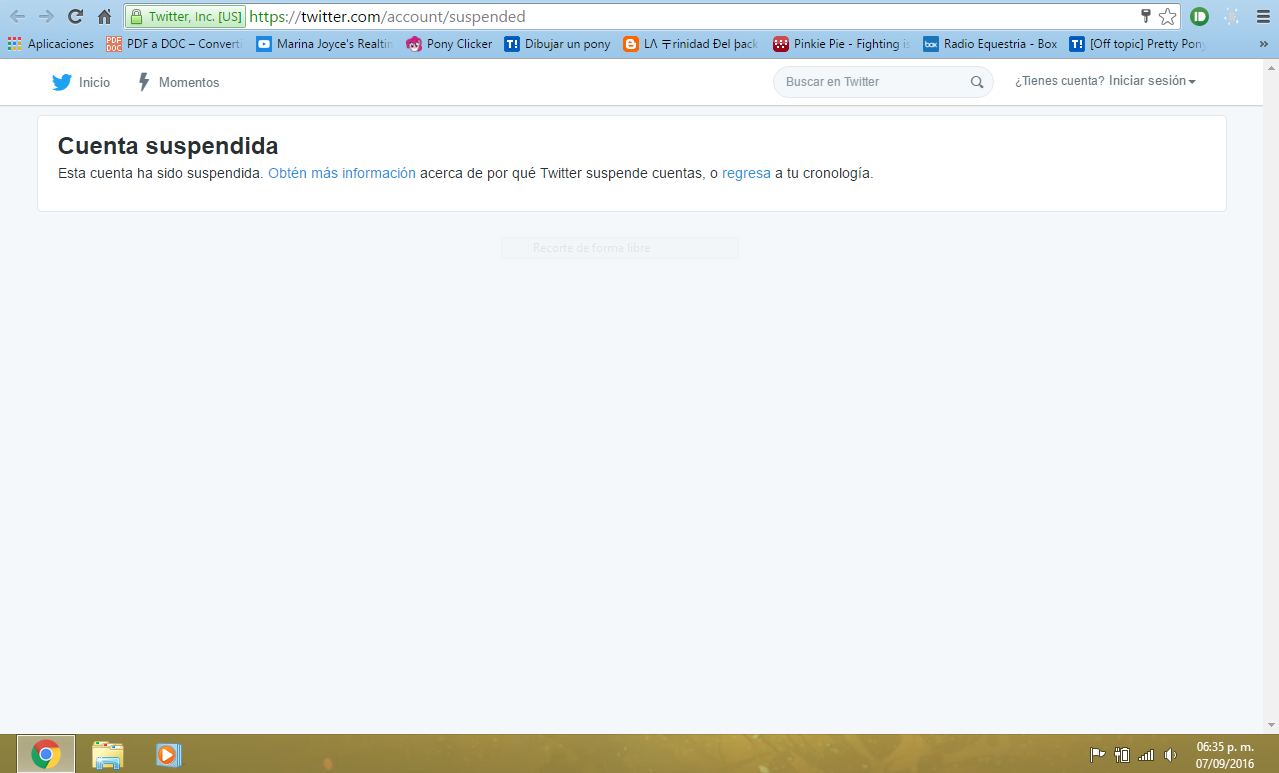
Task: Go to browser home page icon
Action: [x=104, y=17]
